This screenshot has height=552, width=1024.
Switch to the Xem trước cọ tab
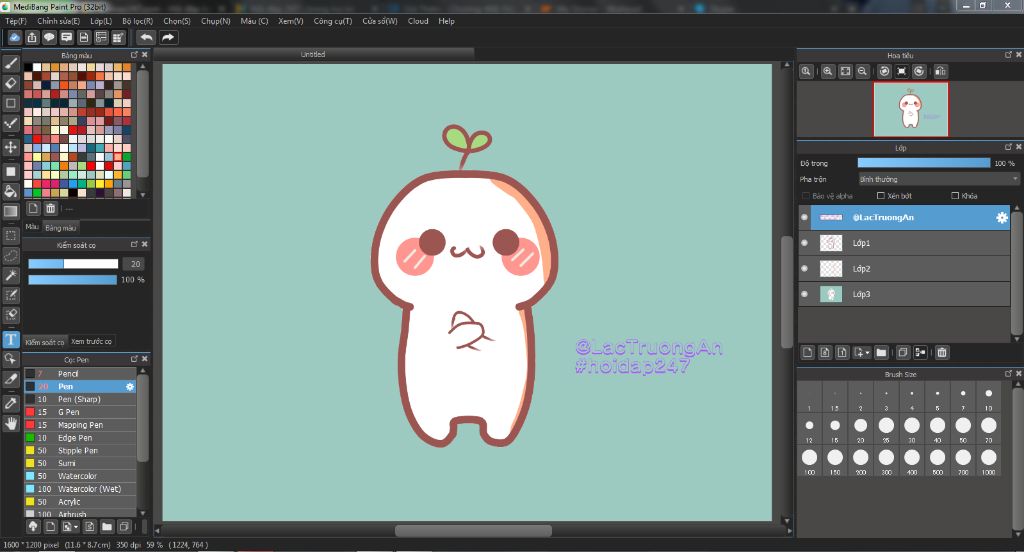[x=92, y=342]
